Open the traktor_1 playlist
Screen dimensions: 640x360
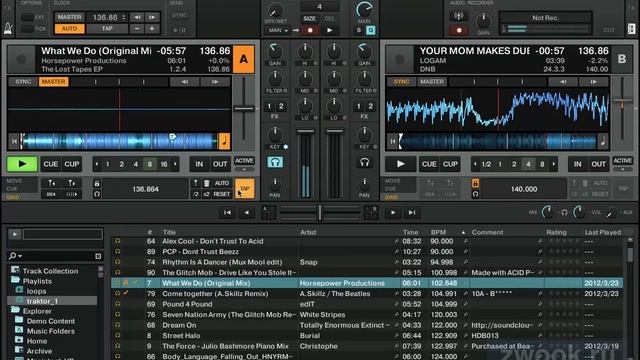point(42,301)
